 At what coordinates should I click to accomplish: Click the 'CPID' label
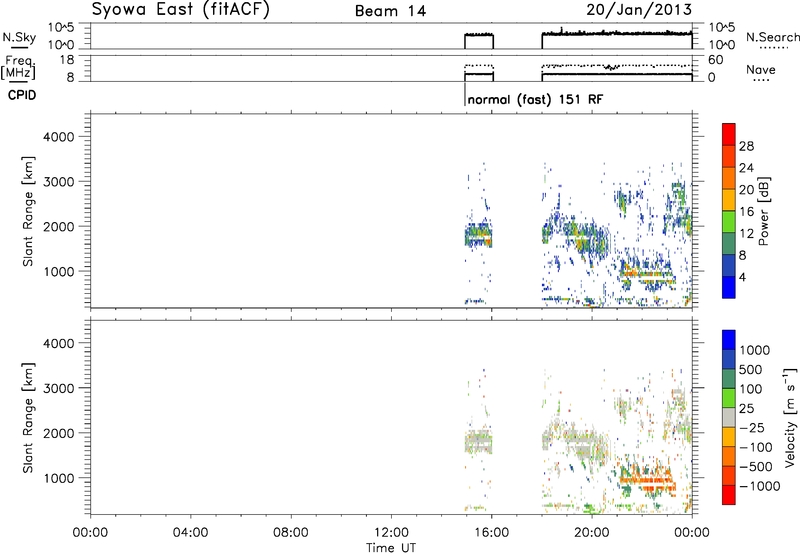[x=22, y=95]
